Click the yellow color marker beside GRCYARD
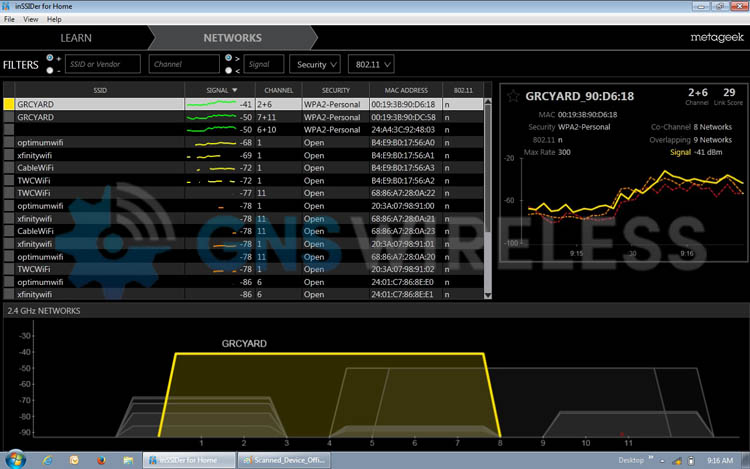Viewport: 750px width, 469px height. 9,103
